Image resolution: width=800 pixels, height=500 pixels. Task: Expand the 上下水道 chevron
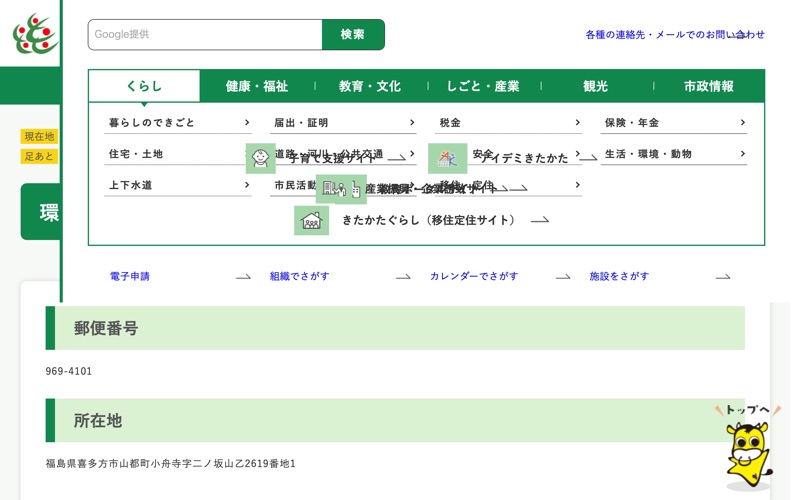(x=247, y=185)
